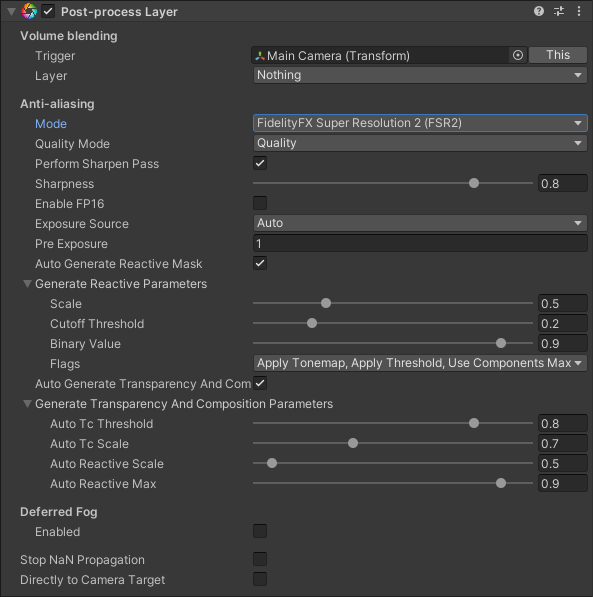Click the Auto Tc Scale slider handle
The height and width of the screenshot is (597, 593).
pyautogui.click(x=353, y=443)
